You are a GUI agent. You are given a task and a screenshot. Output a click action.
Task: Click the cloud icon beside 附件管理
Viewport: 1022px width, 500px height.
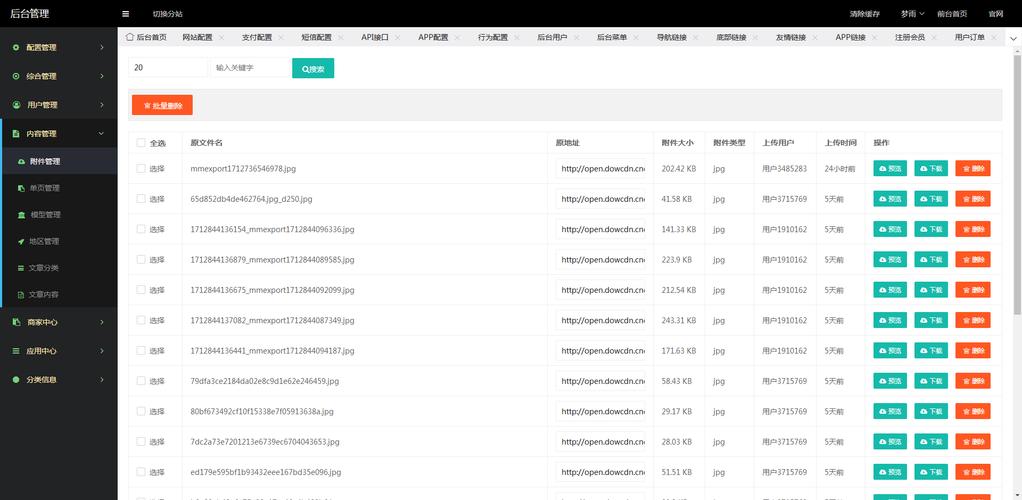[x=22, y=162]
